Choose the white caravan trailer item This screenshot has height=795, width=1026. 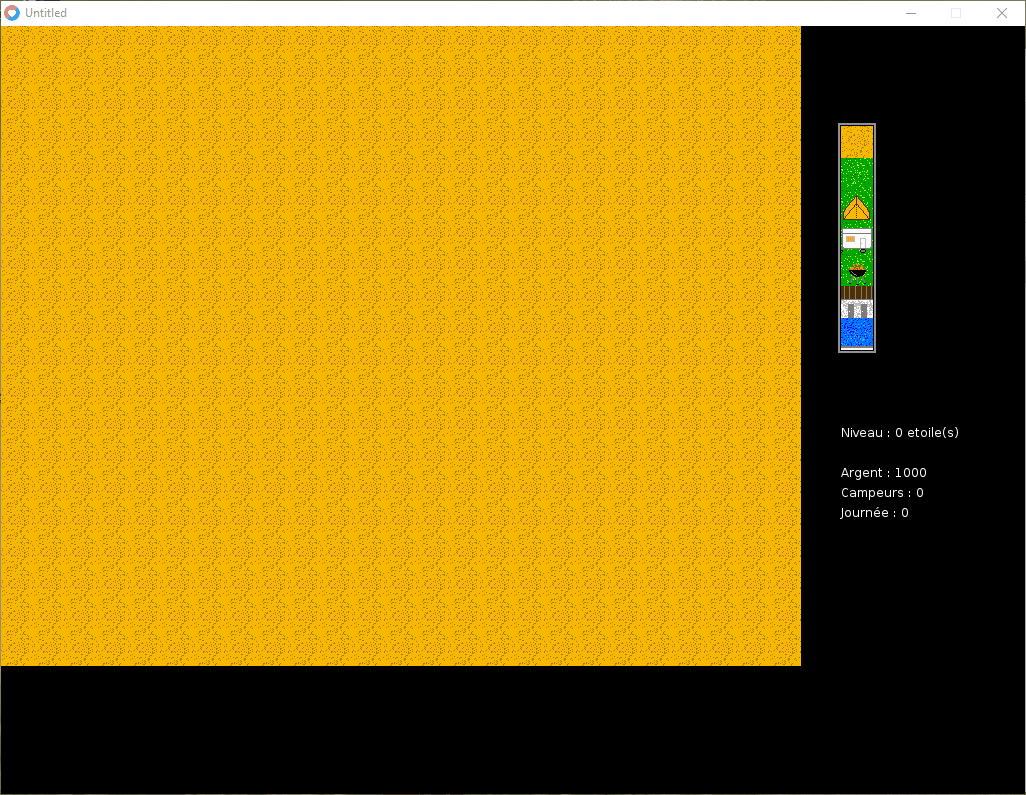(857, 239)
